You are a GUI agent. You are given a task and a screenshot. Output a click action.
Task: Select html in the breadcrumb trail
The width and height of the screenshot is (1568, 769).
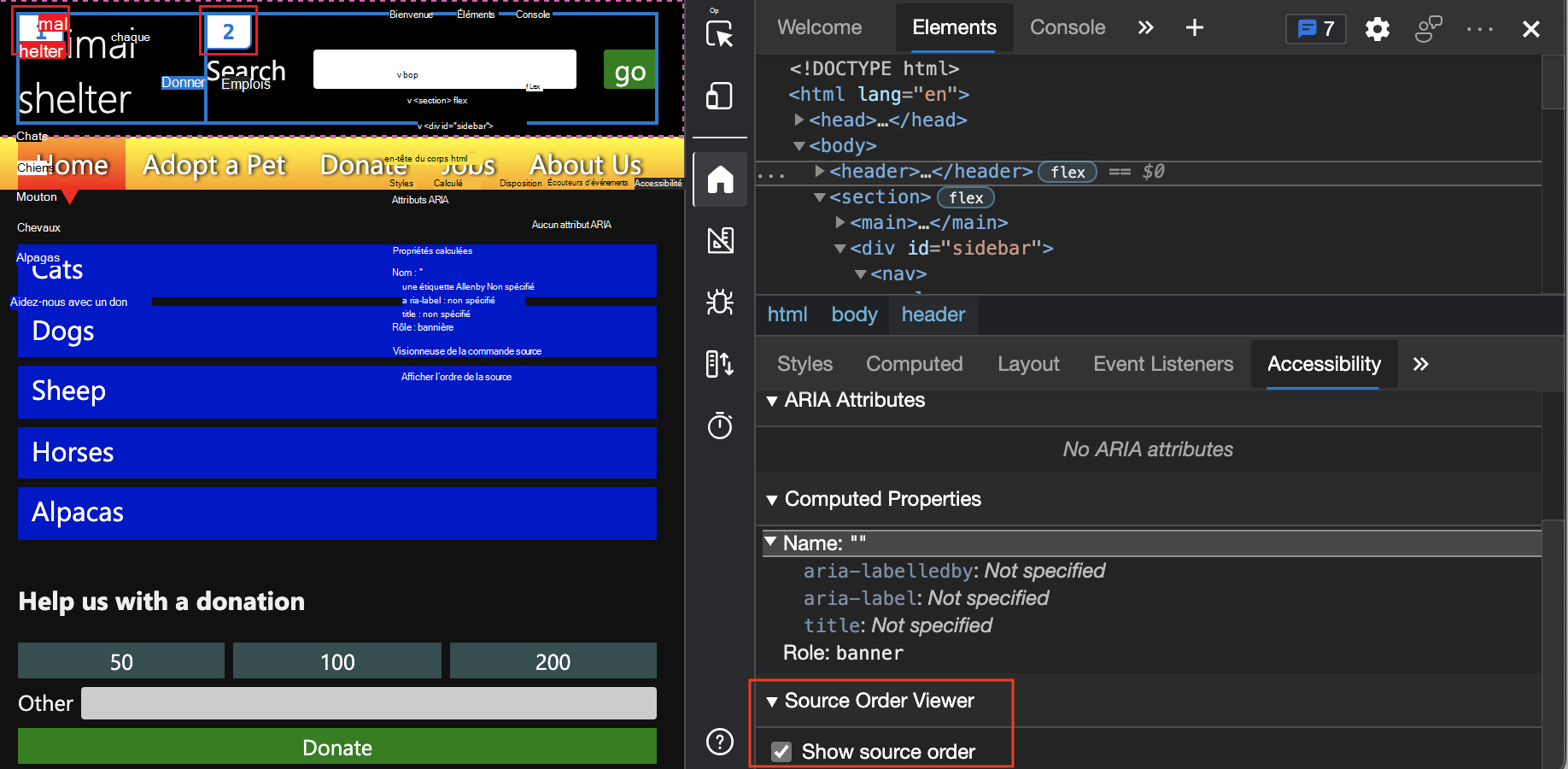pos(787,314)
